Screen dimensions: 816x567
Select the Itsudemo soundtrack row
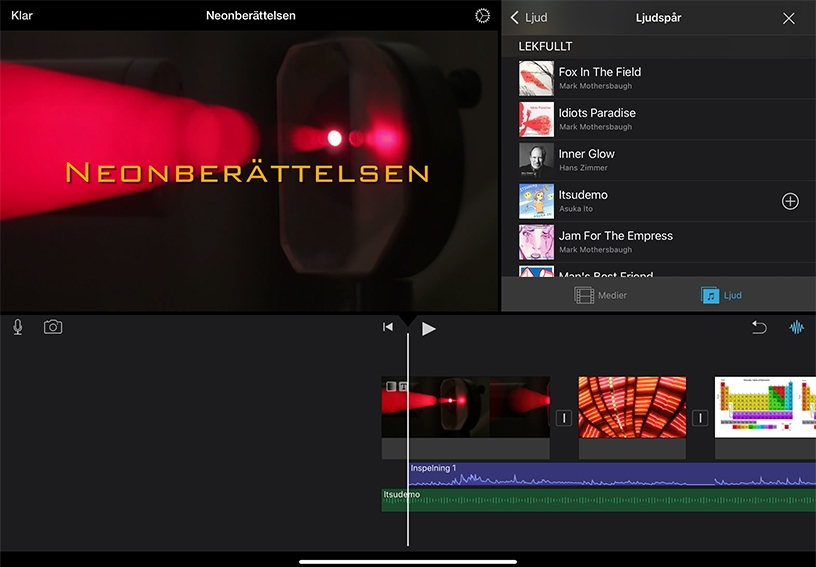659,201
